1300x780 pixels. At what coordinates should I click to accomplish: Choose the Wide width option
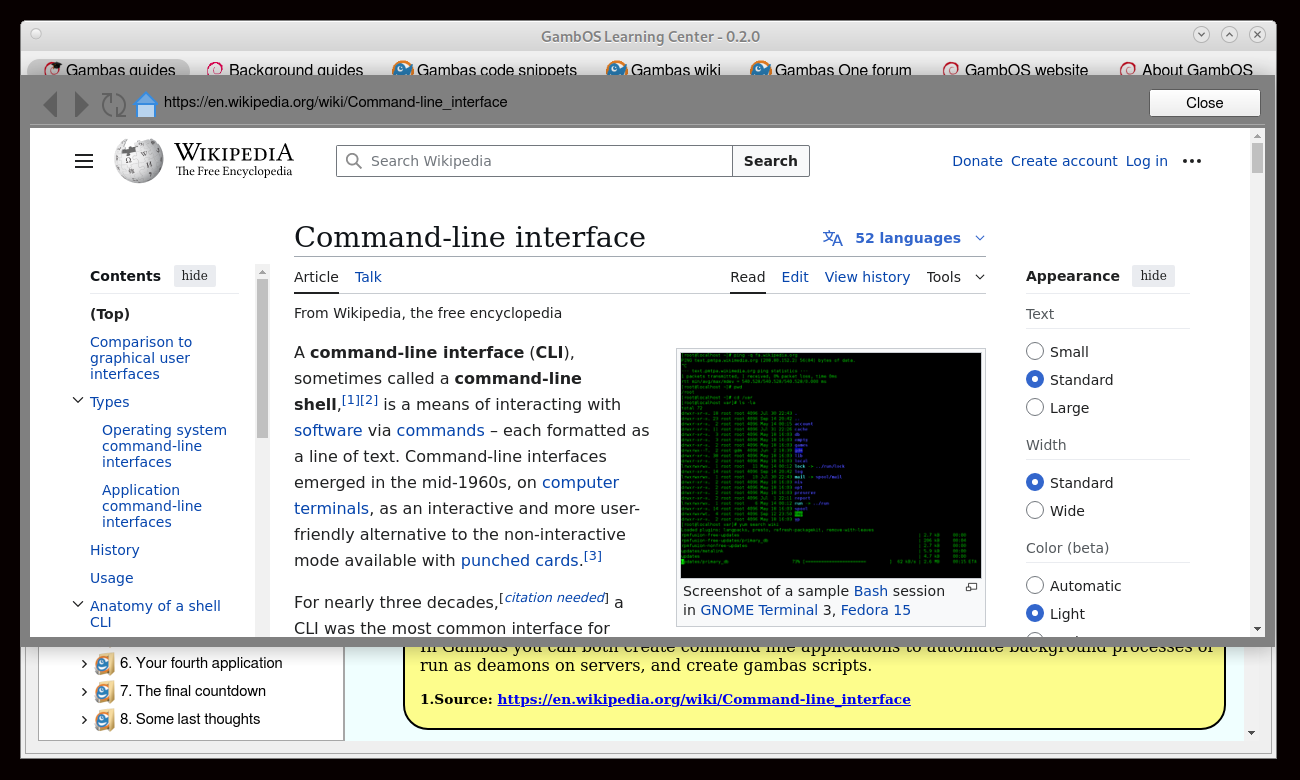(x=1035, y=511)
